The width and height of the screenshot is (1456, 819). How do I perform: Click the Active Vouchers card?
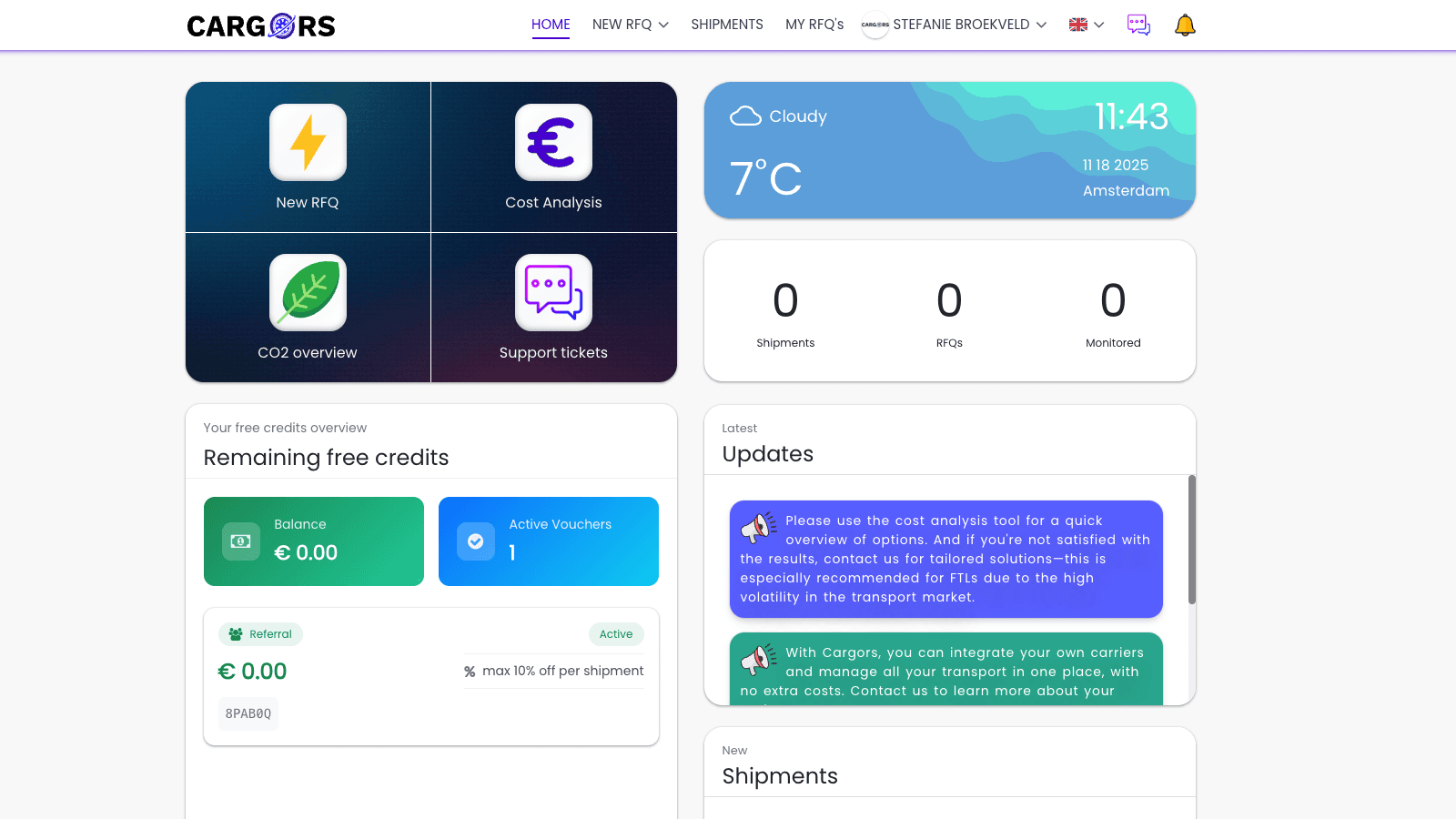pos(549,541)
